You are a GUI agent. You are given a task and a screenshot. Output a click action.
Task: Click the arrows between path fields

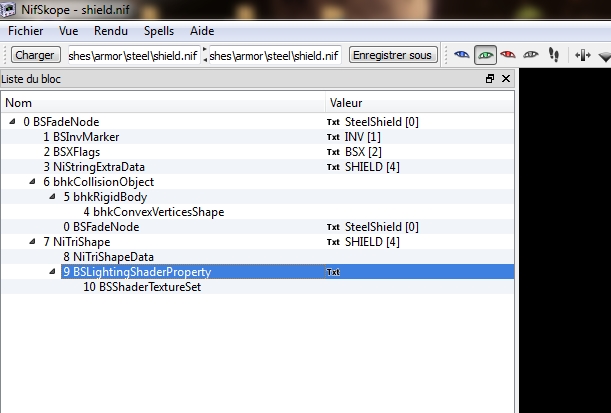tap(205, 55)
